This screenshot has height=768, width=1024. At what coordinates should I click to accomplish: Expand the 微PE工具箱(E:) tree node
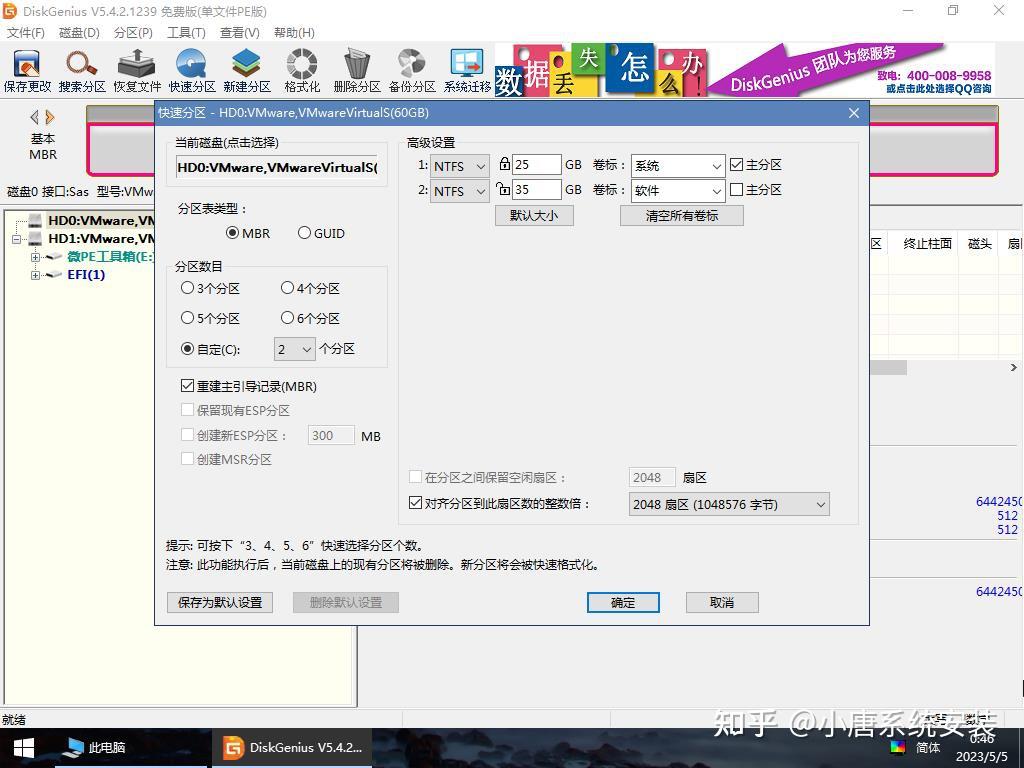point(35,257)
